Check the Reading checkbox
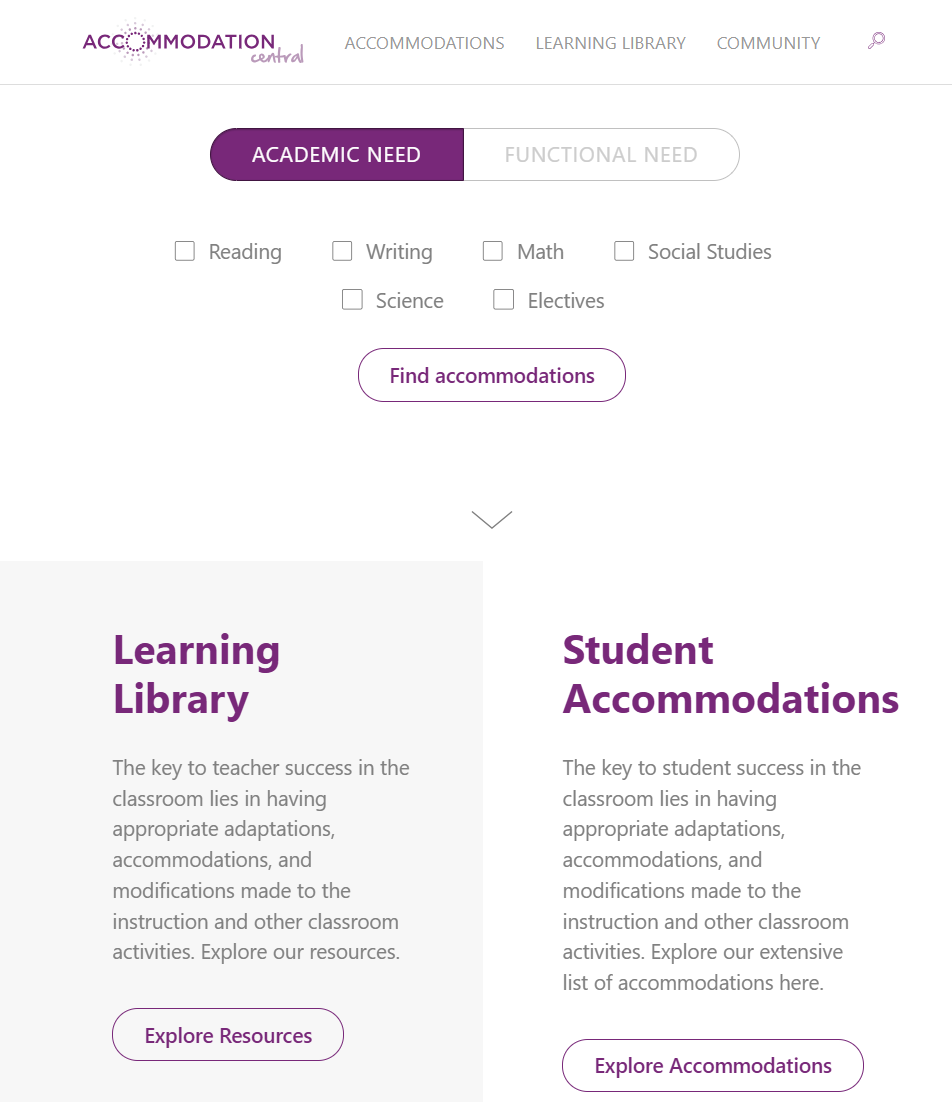 pos(184,251)
